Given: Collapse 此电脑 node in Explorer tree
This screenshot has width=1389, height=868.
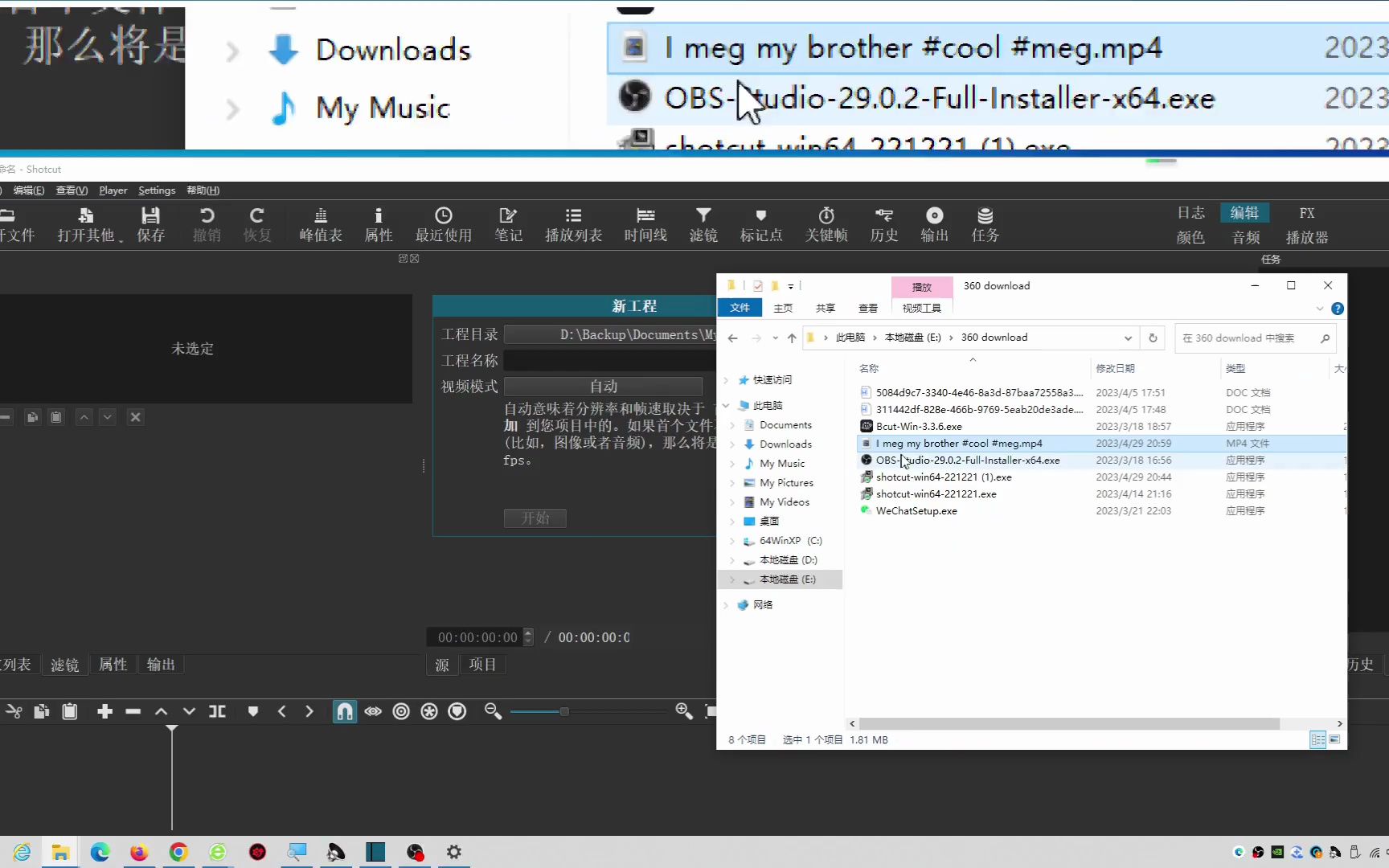Looking at the screenshot, I should point(726,406).
